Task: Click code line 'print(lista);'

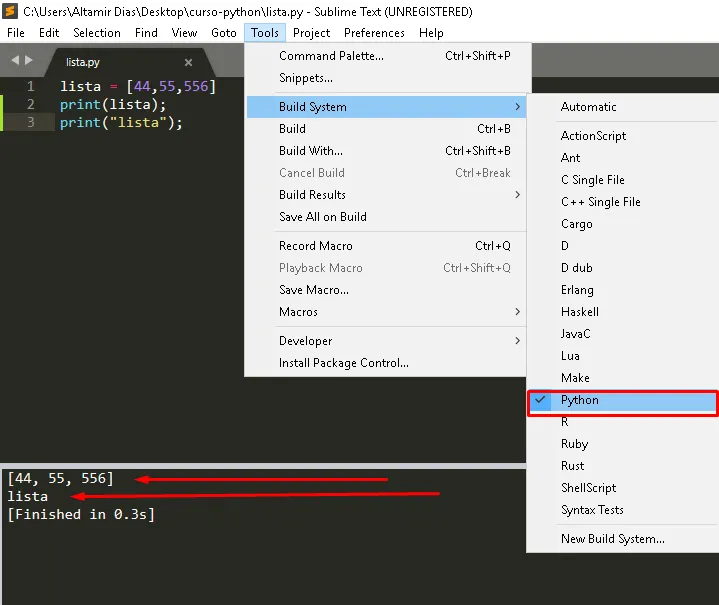Action: point(113,105)
